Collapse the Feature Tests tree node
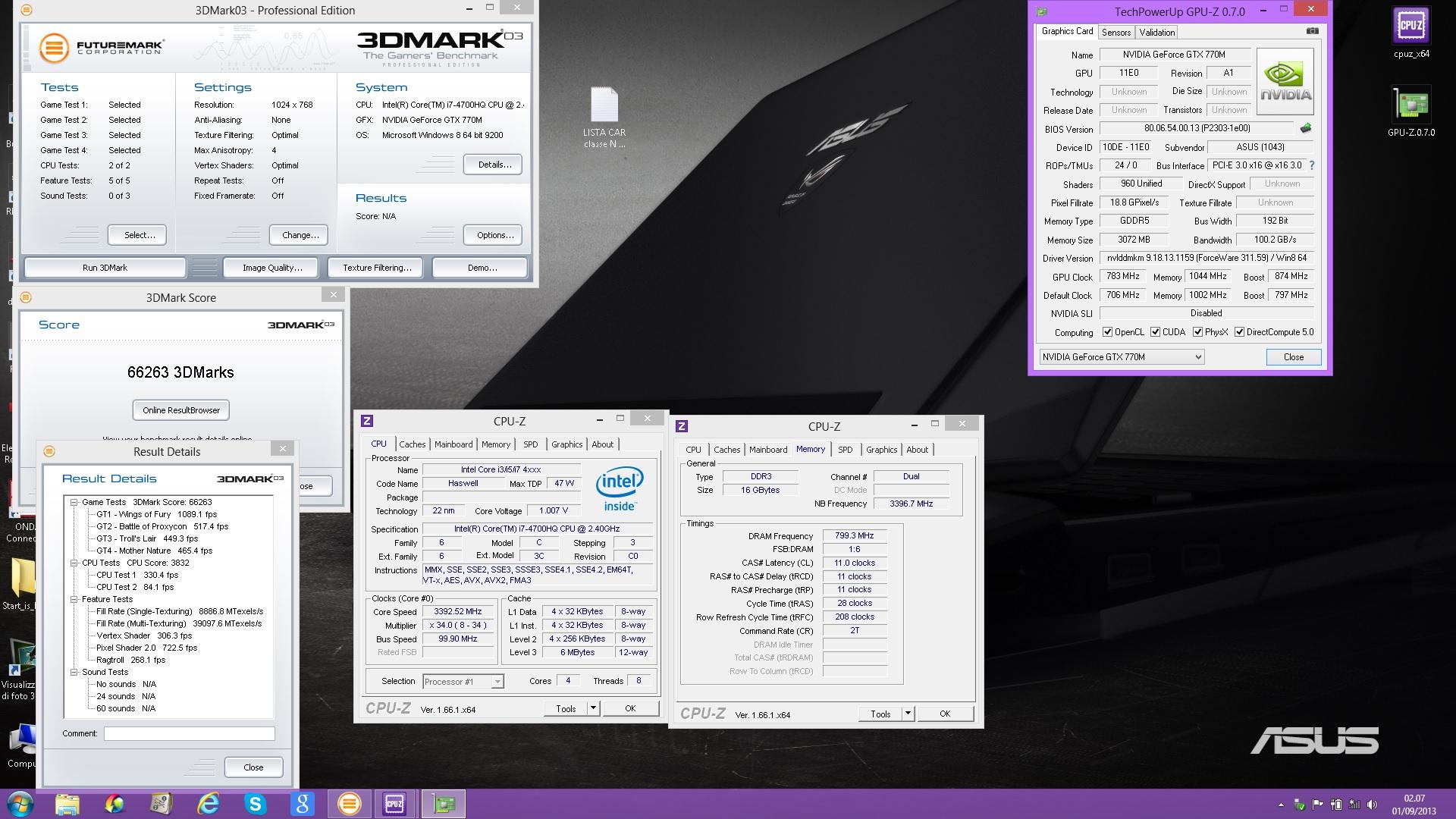1456x819 pixels. point(74,599)
